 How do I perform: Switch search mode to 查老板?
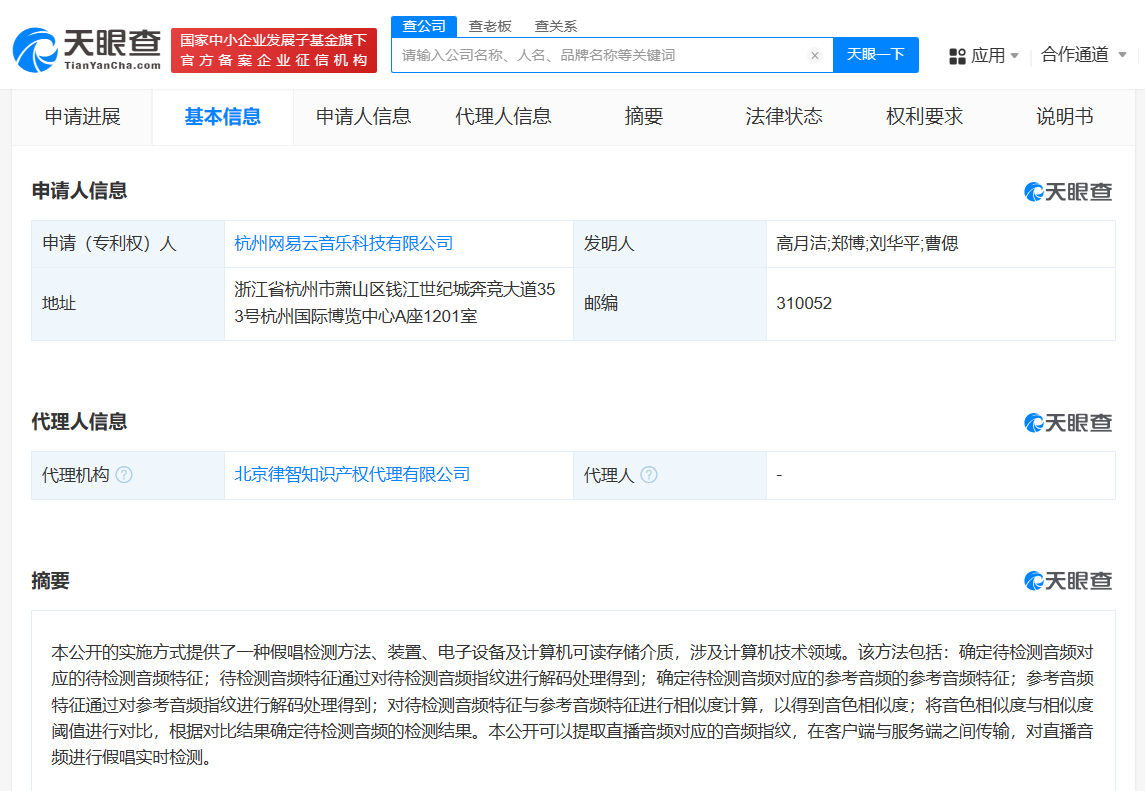(489, 26)
